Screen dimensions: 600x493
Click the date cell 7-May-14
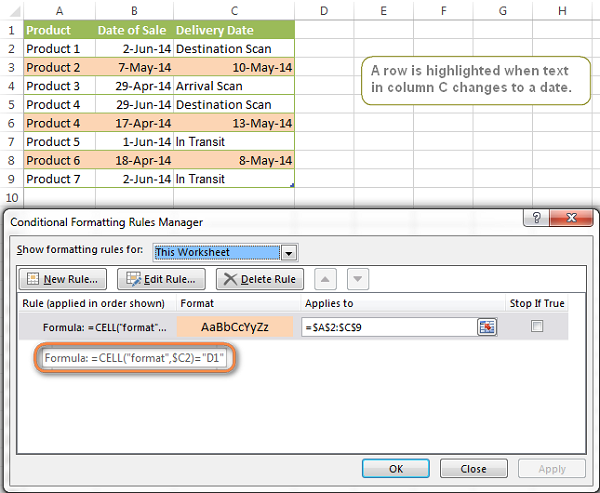[x=134, y=67]
